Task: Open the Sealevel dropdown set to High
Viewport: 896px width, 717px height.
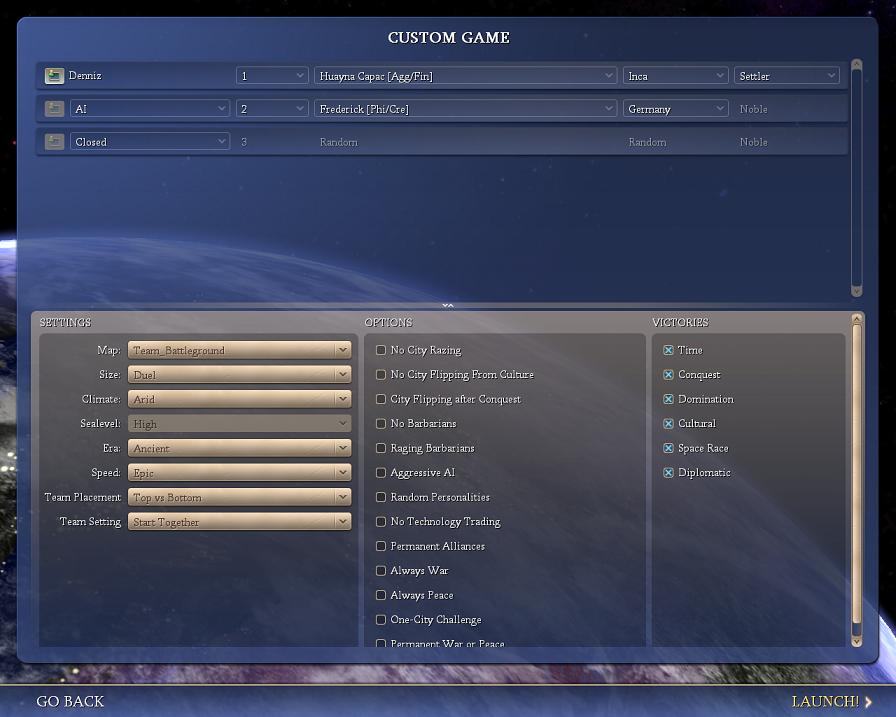Action: click(239, 424)
